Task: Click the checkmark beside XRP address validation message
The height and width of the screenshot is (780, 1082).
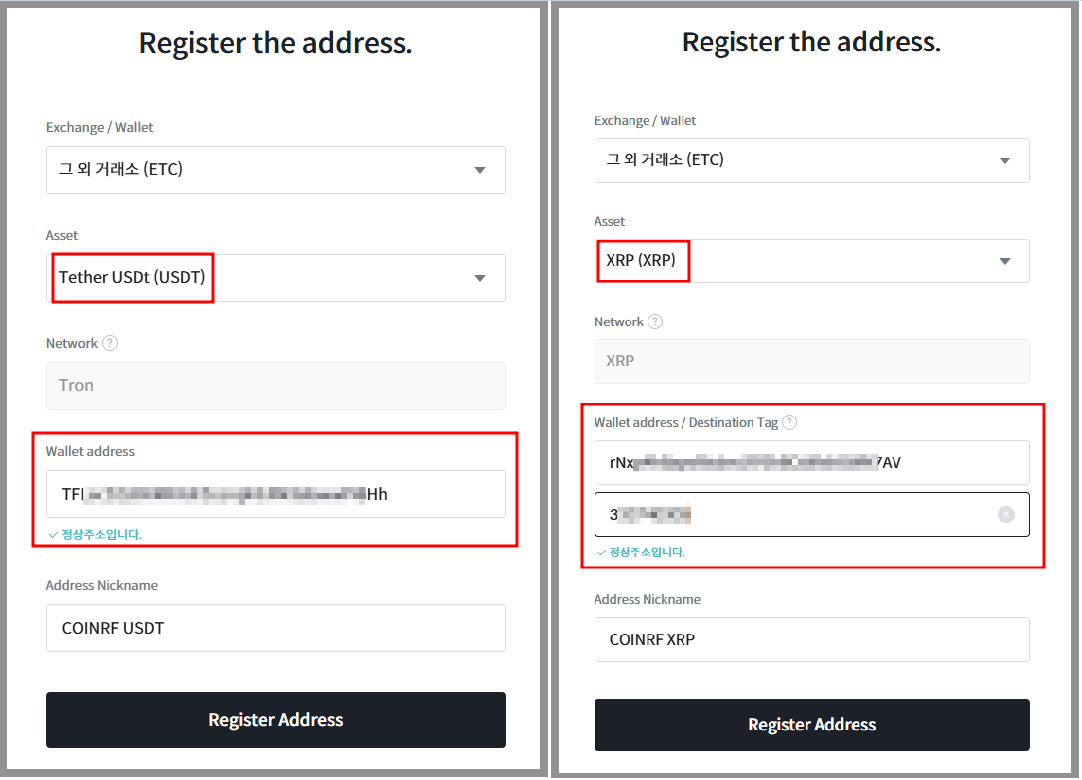Action: [601, 552]
